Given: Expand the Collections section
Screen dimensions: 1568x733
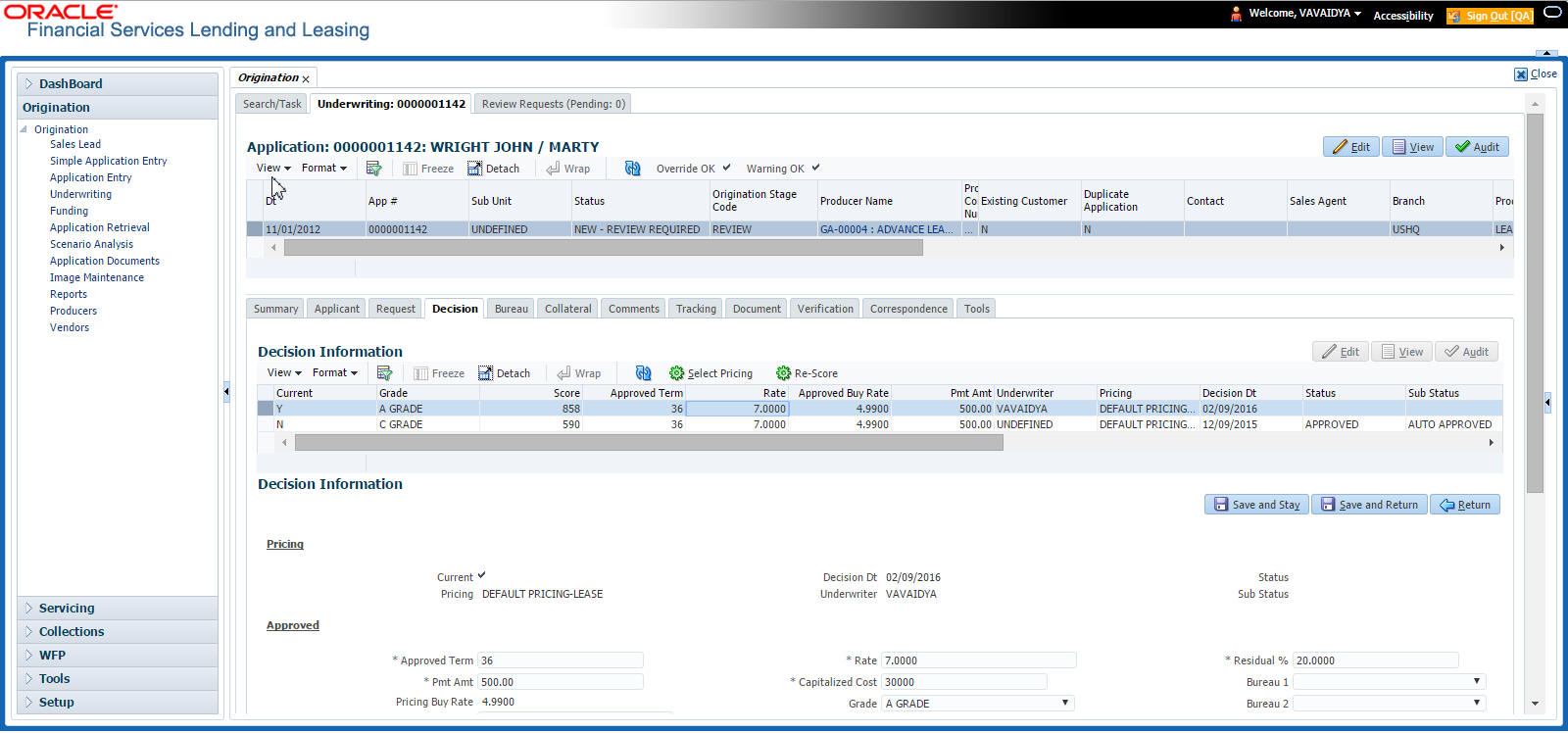Looking at the screenshot, I should click(118, 632).
